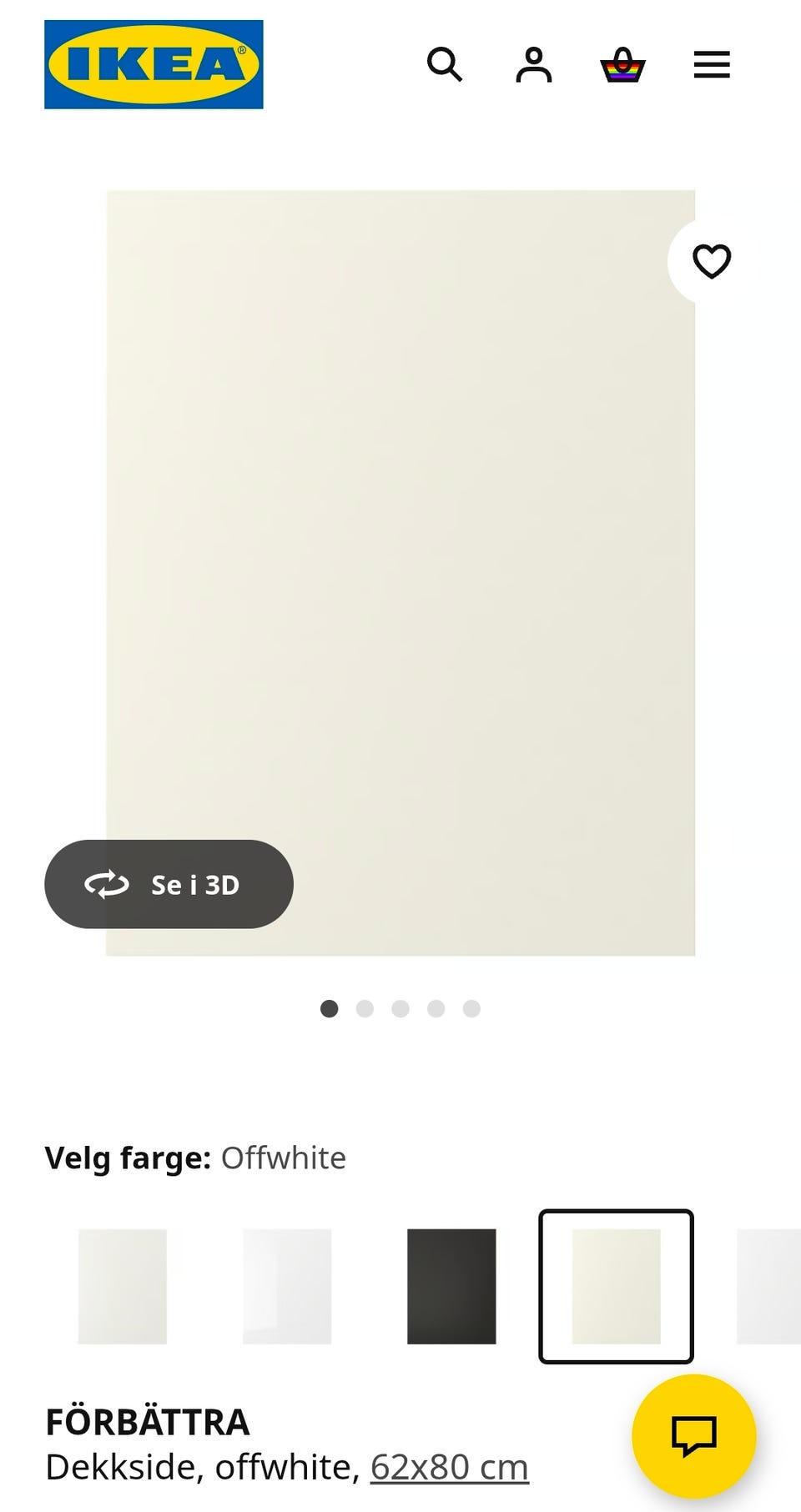Screen dimensions: 801x1512
Task: Open the user account profile icon
Action: click(534, 64)
